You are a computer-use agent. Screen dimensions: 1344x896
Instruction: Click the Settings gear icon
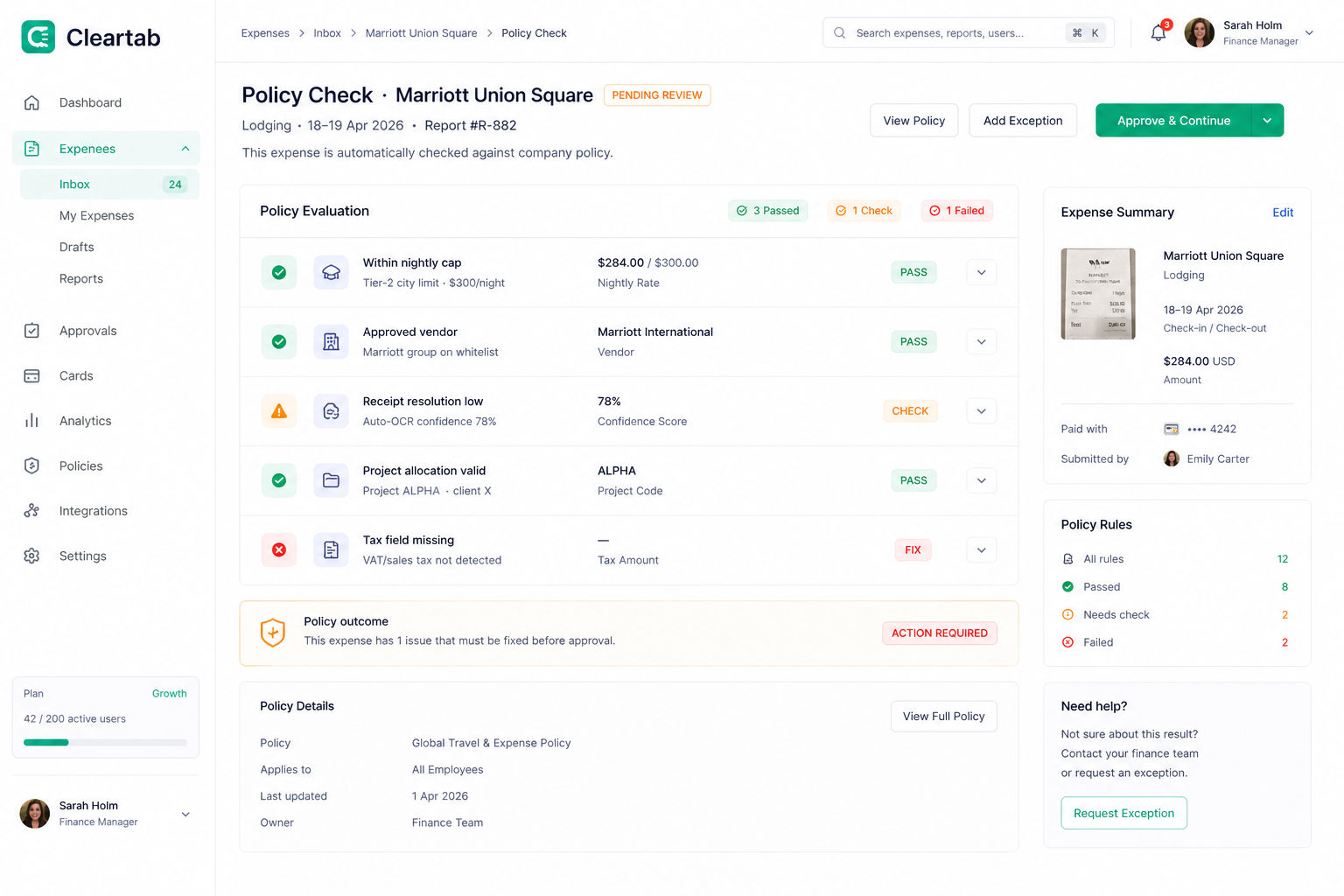click(x=31, y=556)
